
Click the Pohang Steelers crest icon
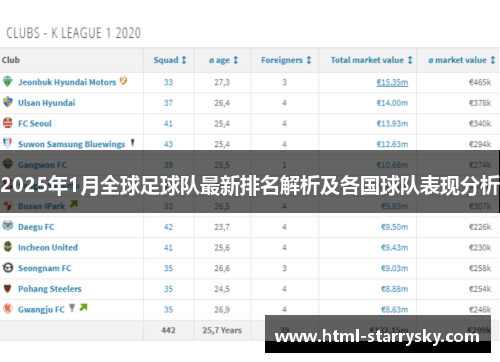tap(8, 288)
